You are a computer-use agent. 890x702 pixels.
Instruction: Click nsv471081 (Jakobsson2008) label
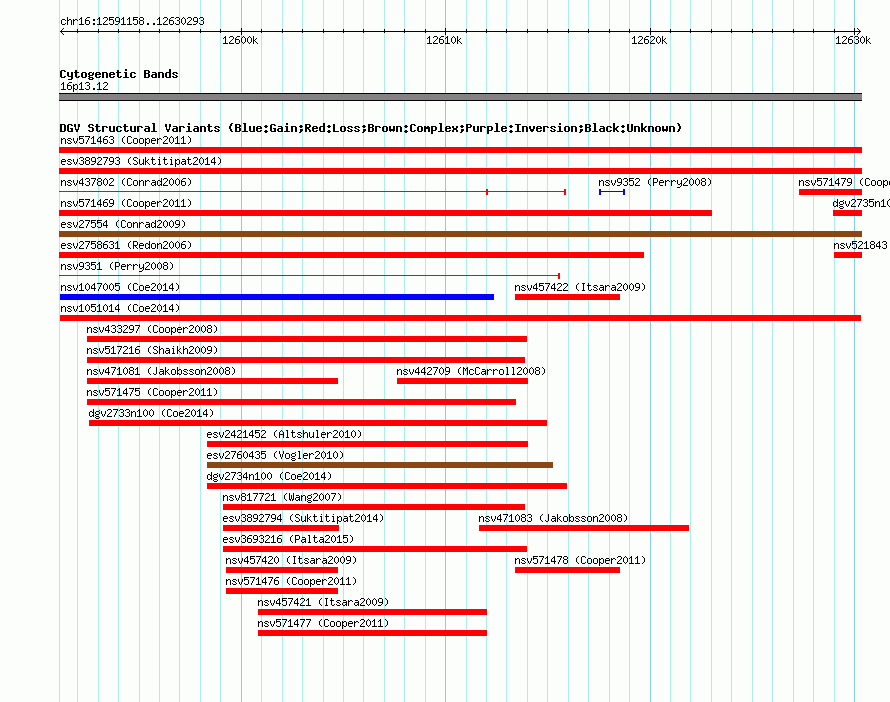161,371
